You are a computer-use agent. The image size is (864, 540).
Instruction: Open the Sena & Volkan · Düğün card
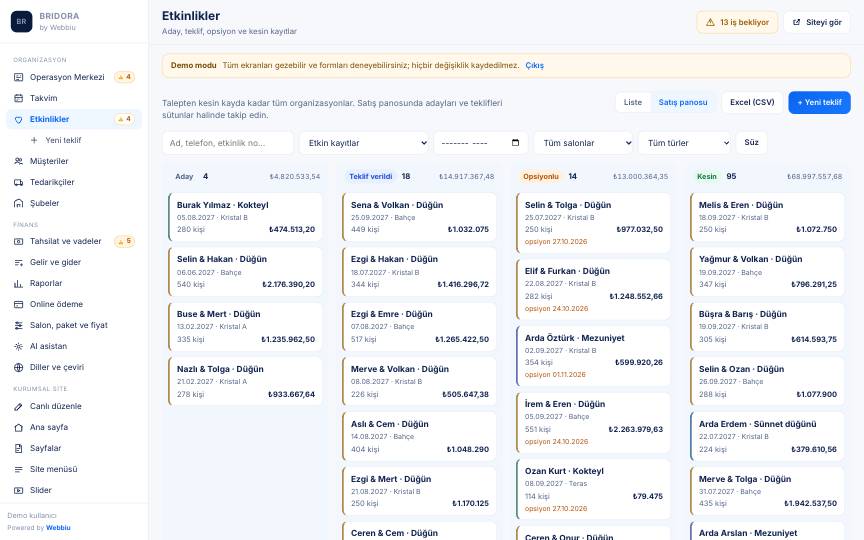(x=419, y=217)
